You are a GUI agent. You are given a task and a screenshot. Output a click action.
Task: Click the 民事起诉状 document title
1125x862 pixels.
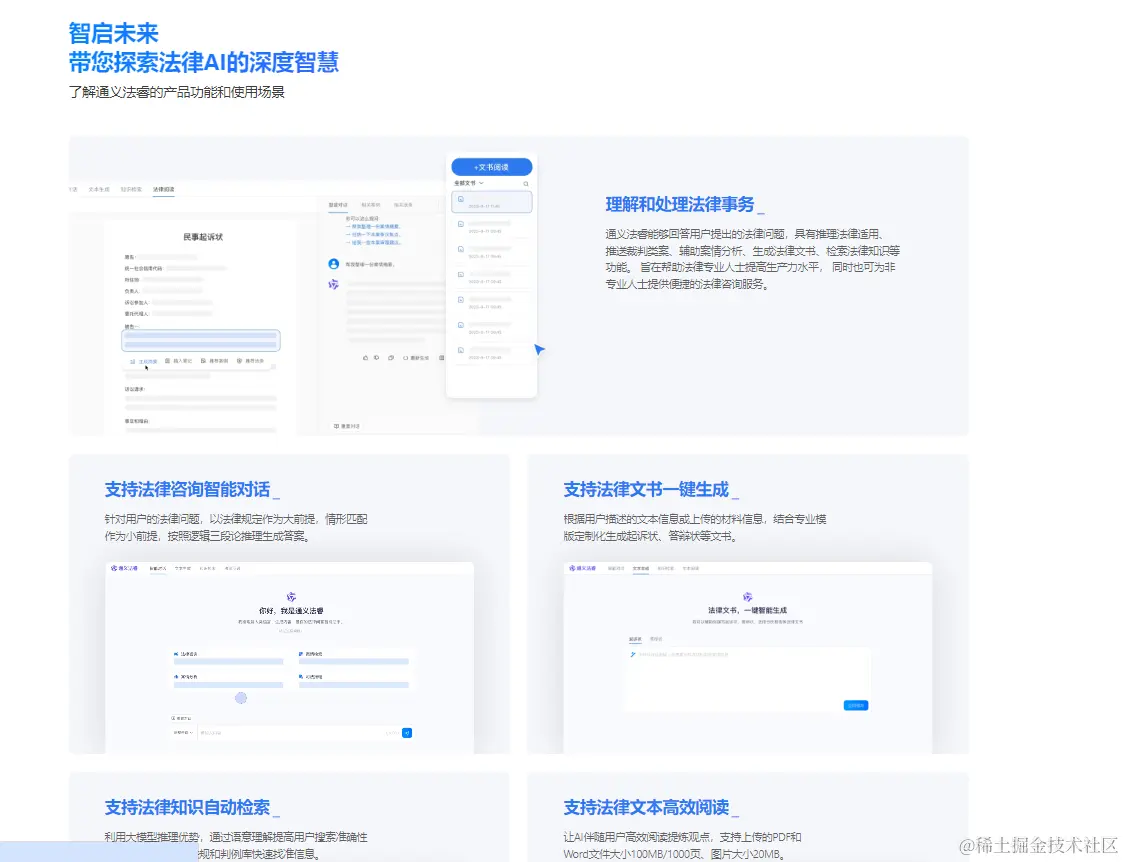point(203,237)
